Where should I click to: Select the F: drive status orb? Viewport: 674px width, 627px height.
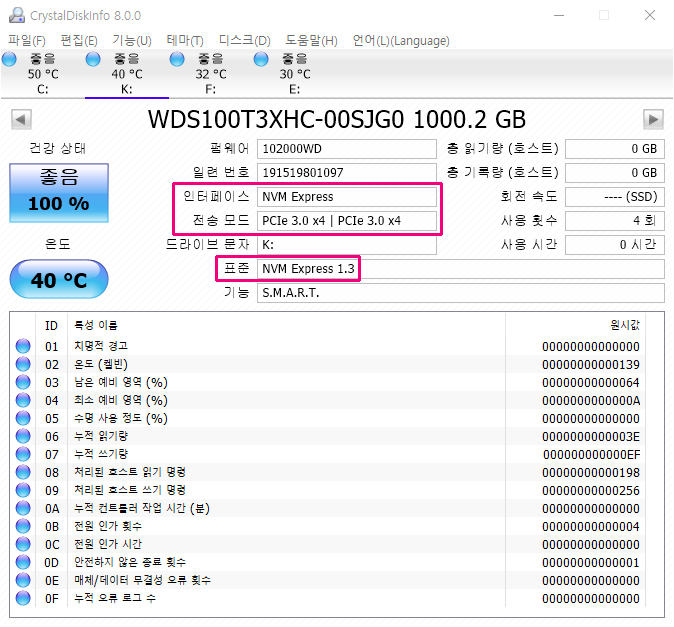pyautogui.click(x=177, y=59)
